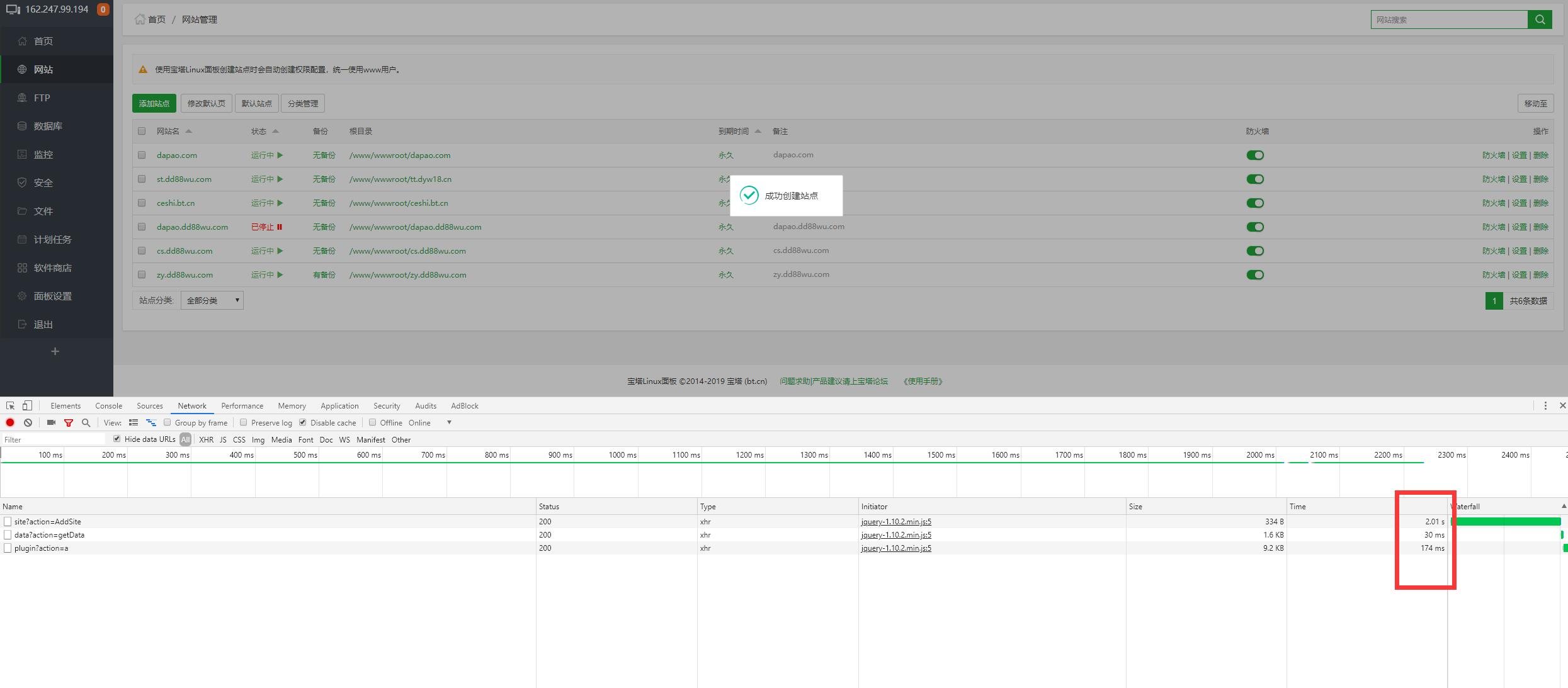Screen dimensions: 1568x688
Task: Switch to the Console tab
Action: [x=108, y=405]
